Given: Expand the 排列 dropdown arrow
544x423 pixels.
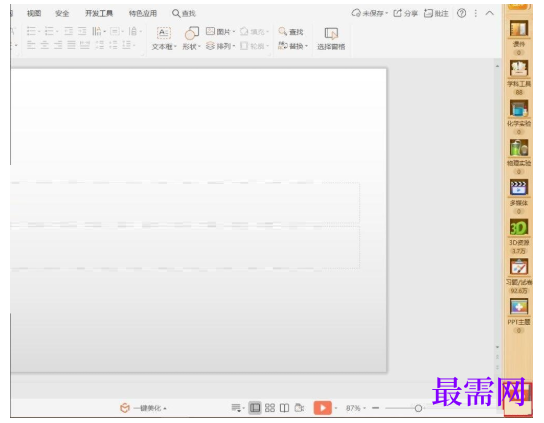Looking at the screenshot, I should 233,46.
